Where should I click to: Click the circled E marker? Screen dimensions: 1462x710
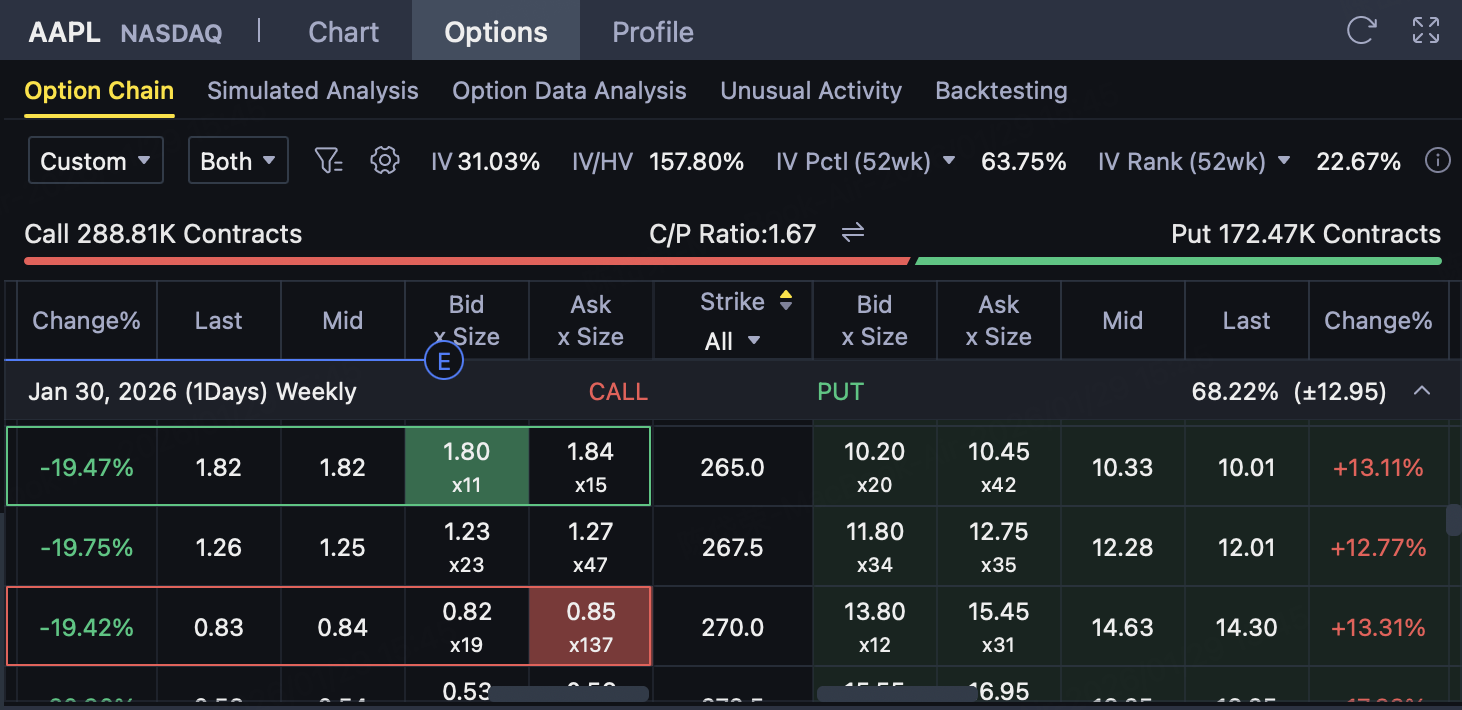click(443, 361)
